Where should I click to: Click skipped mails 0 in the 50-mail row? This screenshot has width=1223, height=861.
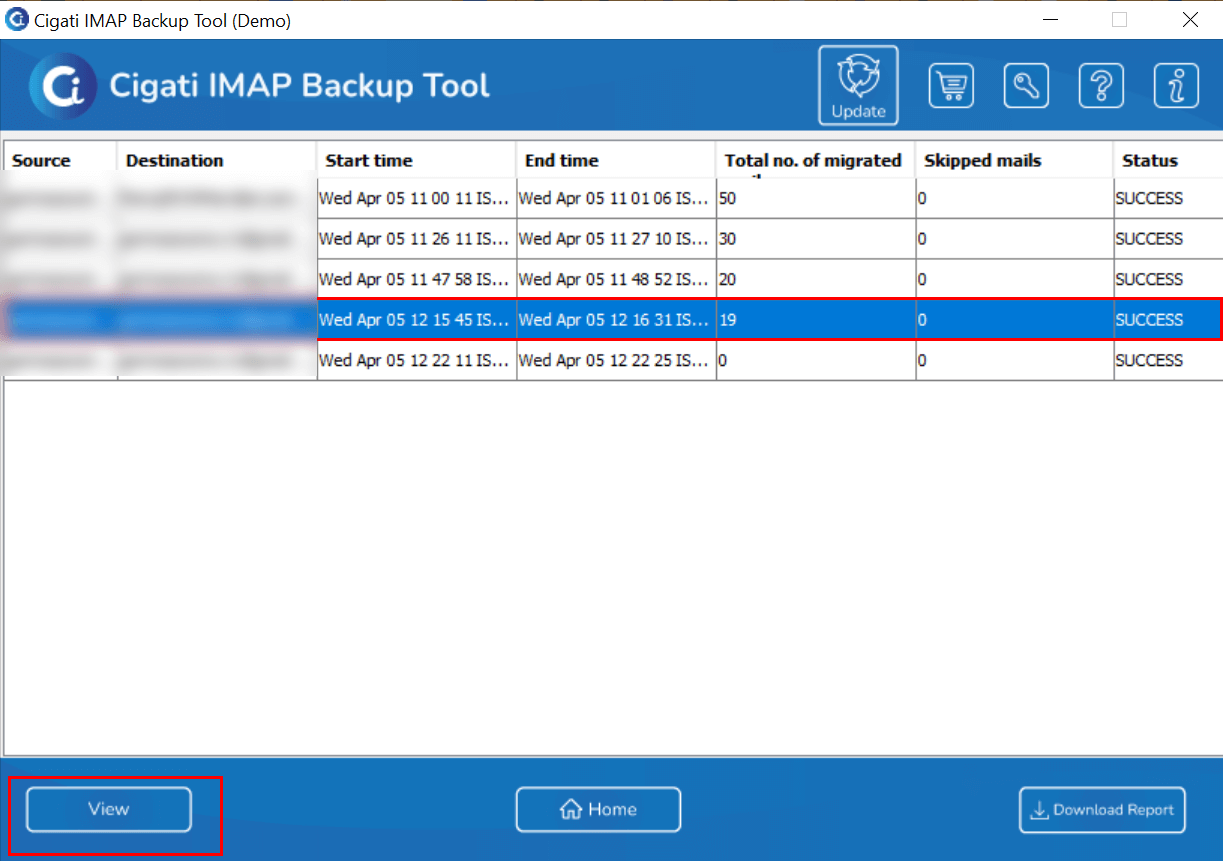1014,198
